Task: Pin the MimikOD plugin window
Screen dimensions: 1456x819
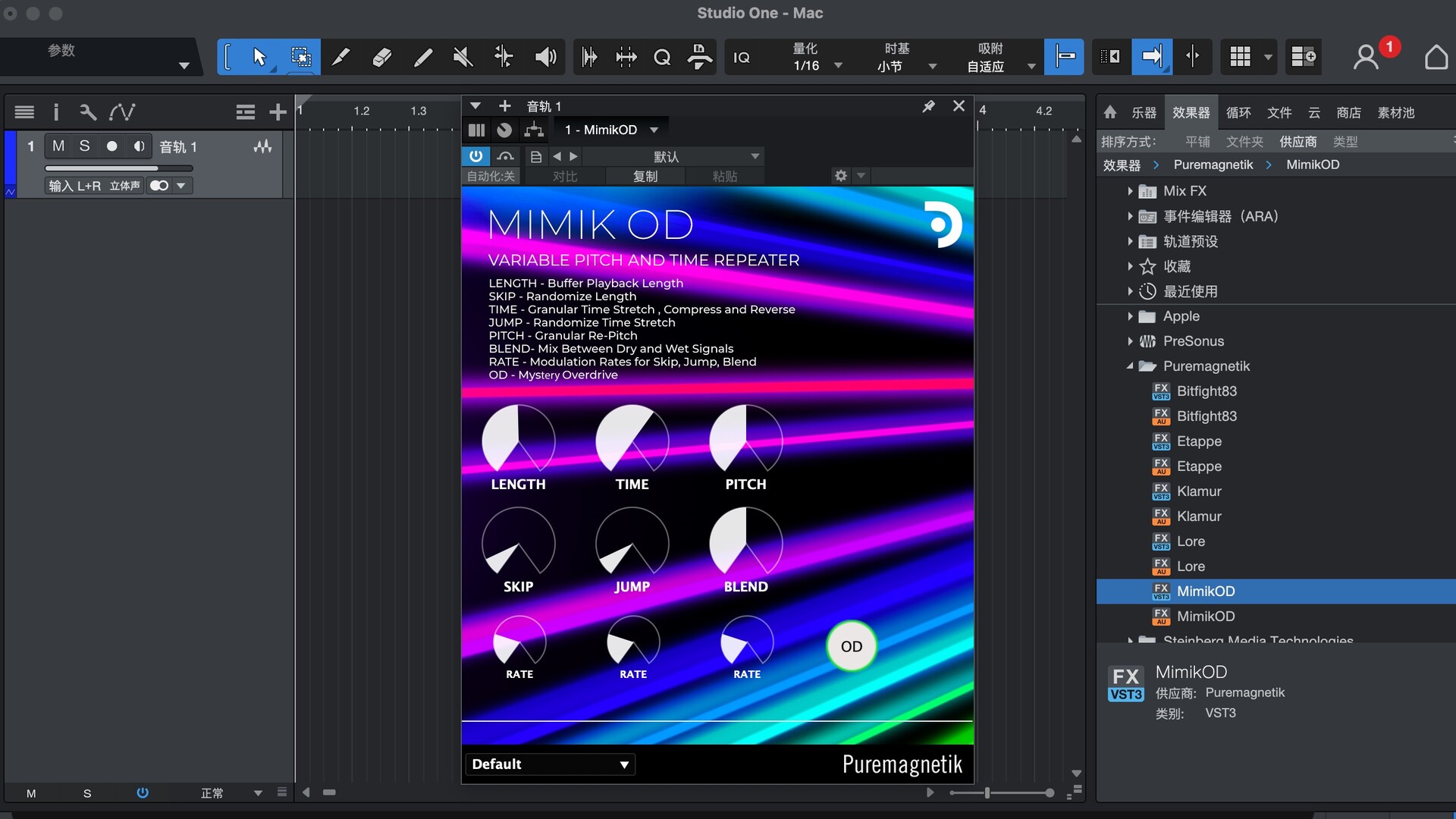Action: pos(928,106)
